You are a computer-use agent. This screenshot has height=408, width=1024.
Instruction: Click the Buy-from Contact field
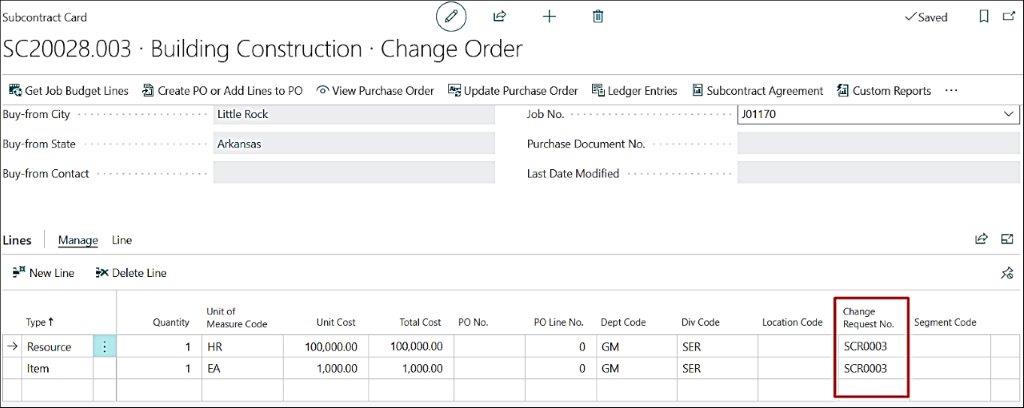pyautogui.click(x=354, y=174)
